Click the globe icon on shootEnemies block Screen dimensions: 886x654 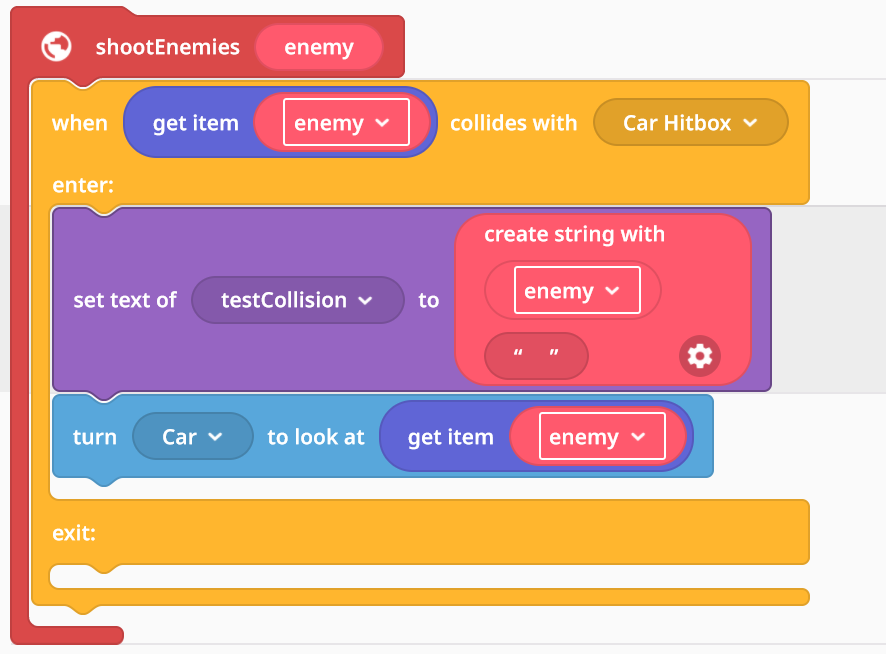57,46
